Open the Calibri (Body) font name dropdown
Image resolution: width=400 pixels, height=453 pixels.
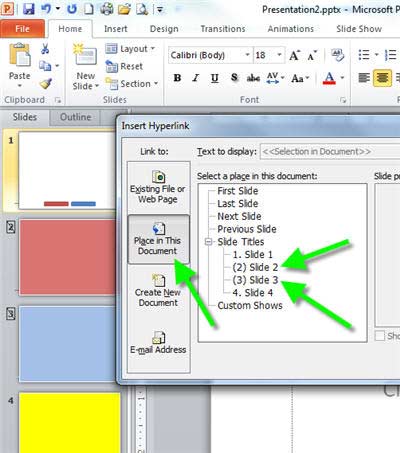click(247, 55)
